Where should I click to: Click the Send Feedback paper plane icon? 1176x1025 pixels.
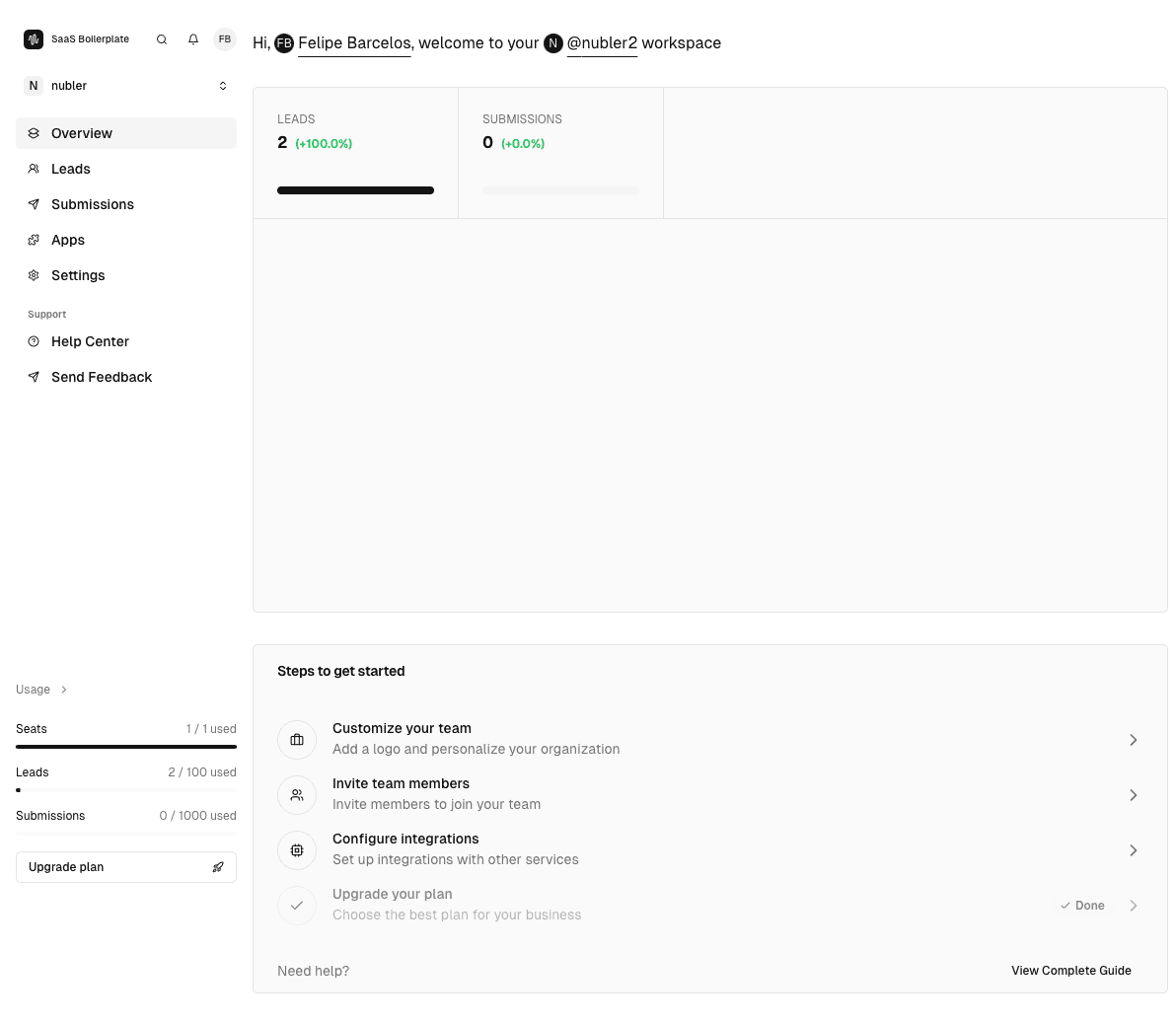point(33,377)
